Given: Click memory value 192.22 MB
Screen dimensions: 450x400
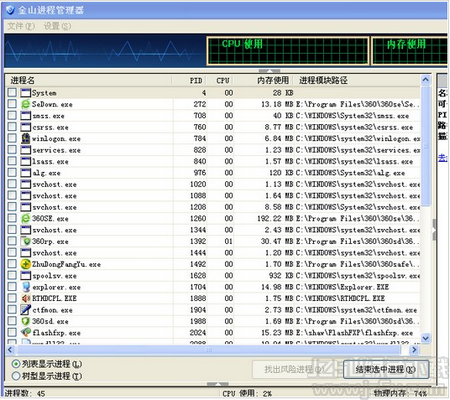Looking at the screenshot, I should coord(275,219).
